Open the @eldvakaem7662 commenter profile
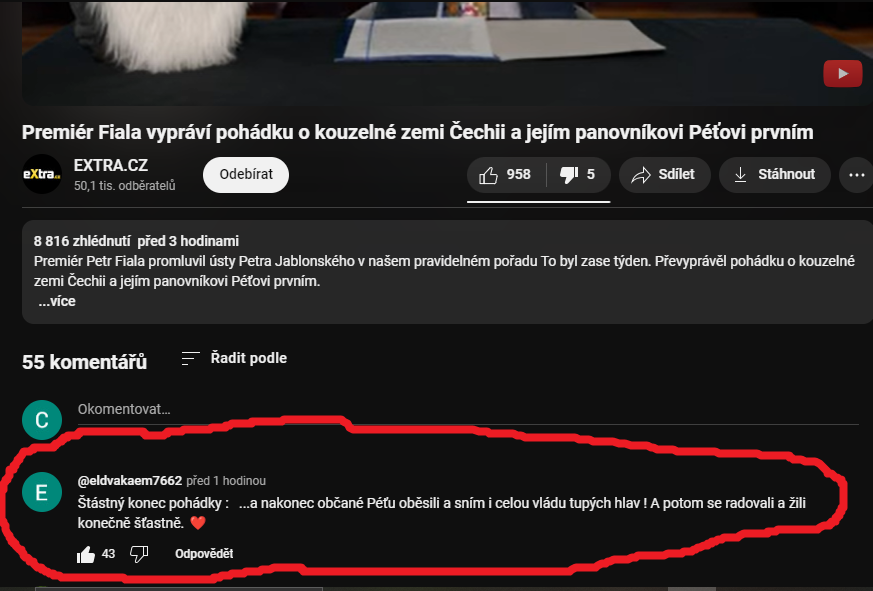The height and width of the screenshot is (591, 873). click(130, 481)
